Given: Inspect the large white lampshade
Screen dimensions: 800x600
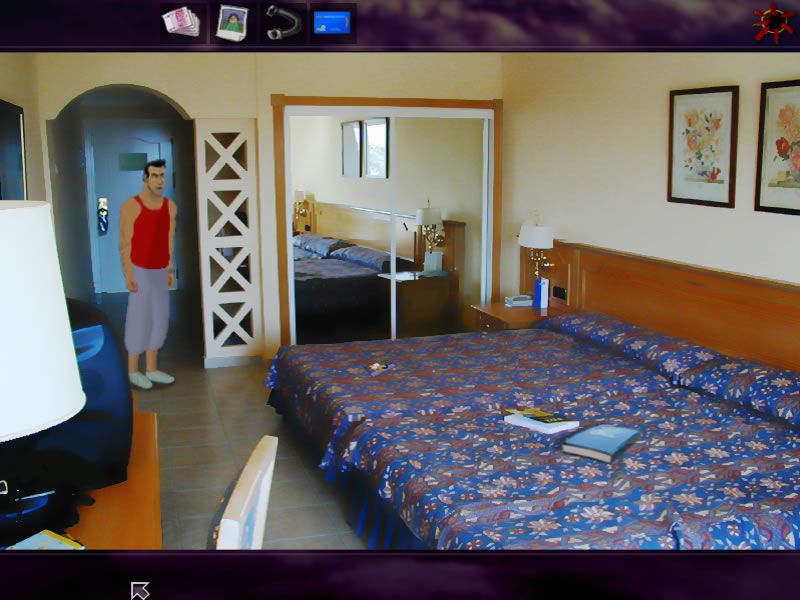Looking at the screenshot, I should 38,320.
